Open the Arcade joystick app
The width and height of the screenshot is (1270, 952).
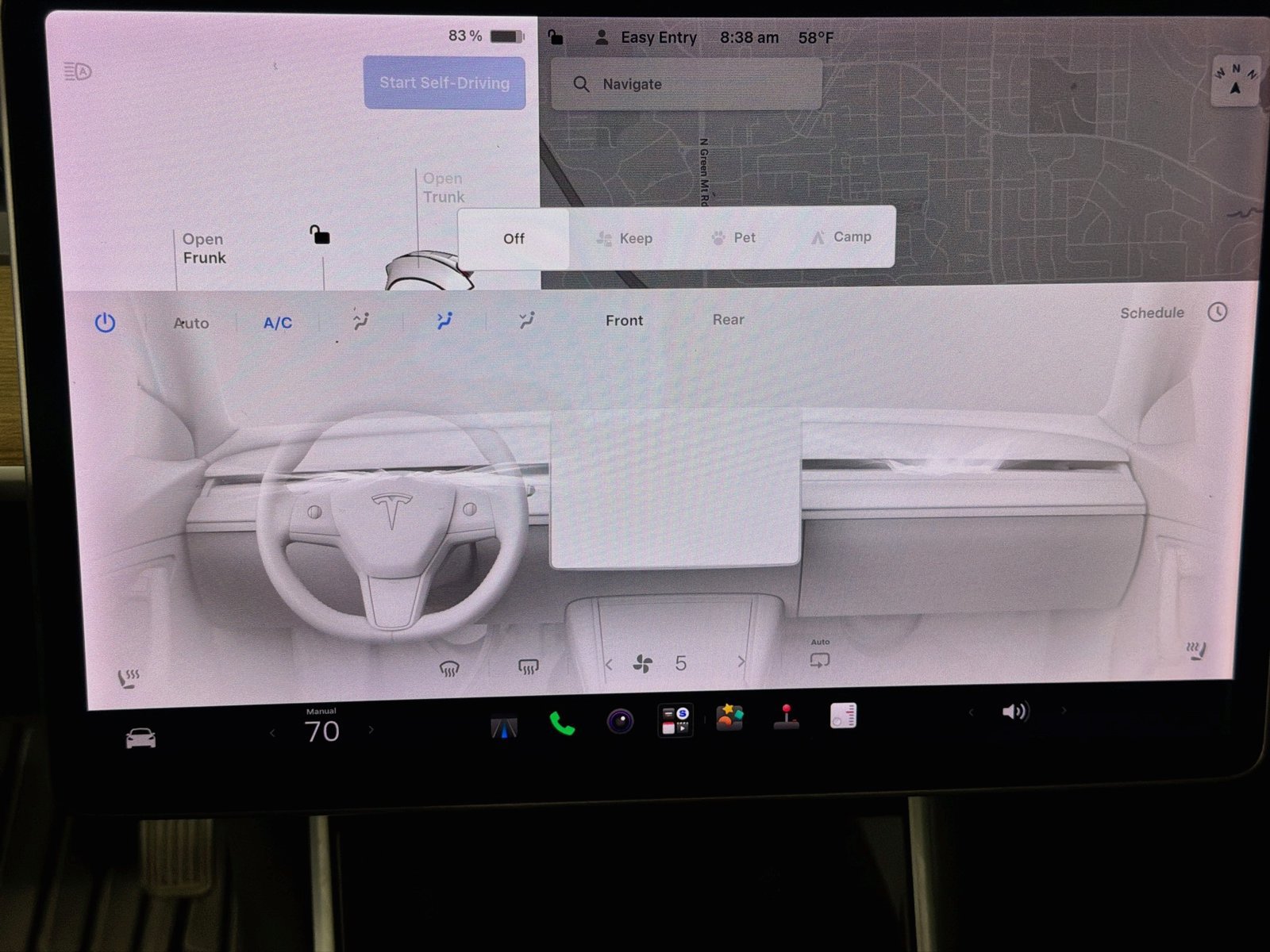[x=786, y=716]
